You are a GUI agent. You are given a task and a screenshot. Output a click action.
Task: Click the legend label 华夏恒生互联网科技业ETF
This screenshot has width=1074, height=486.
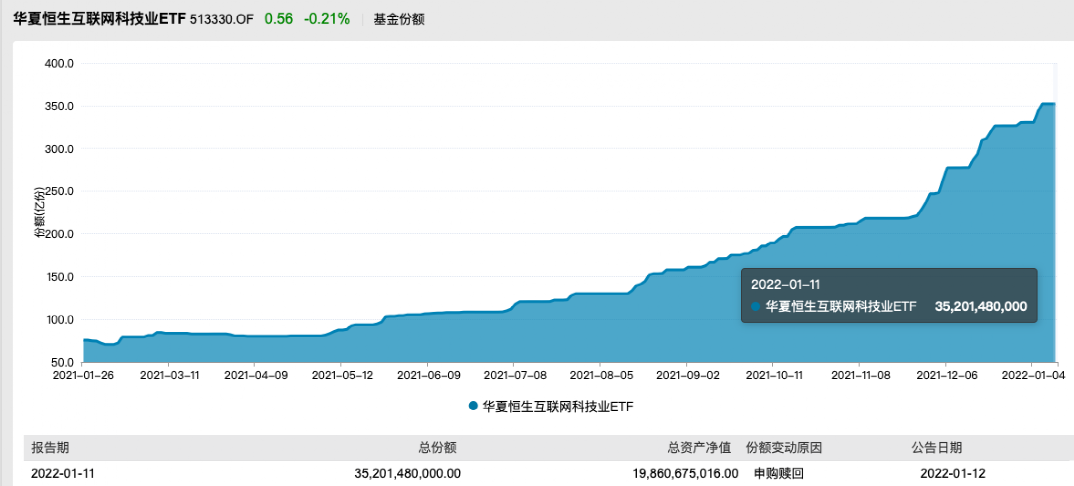pyautogui.click(x=558, y=407)
